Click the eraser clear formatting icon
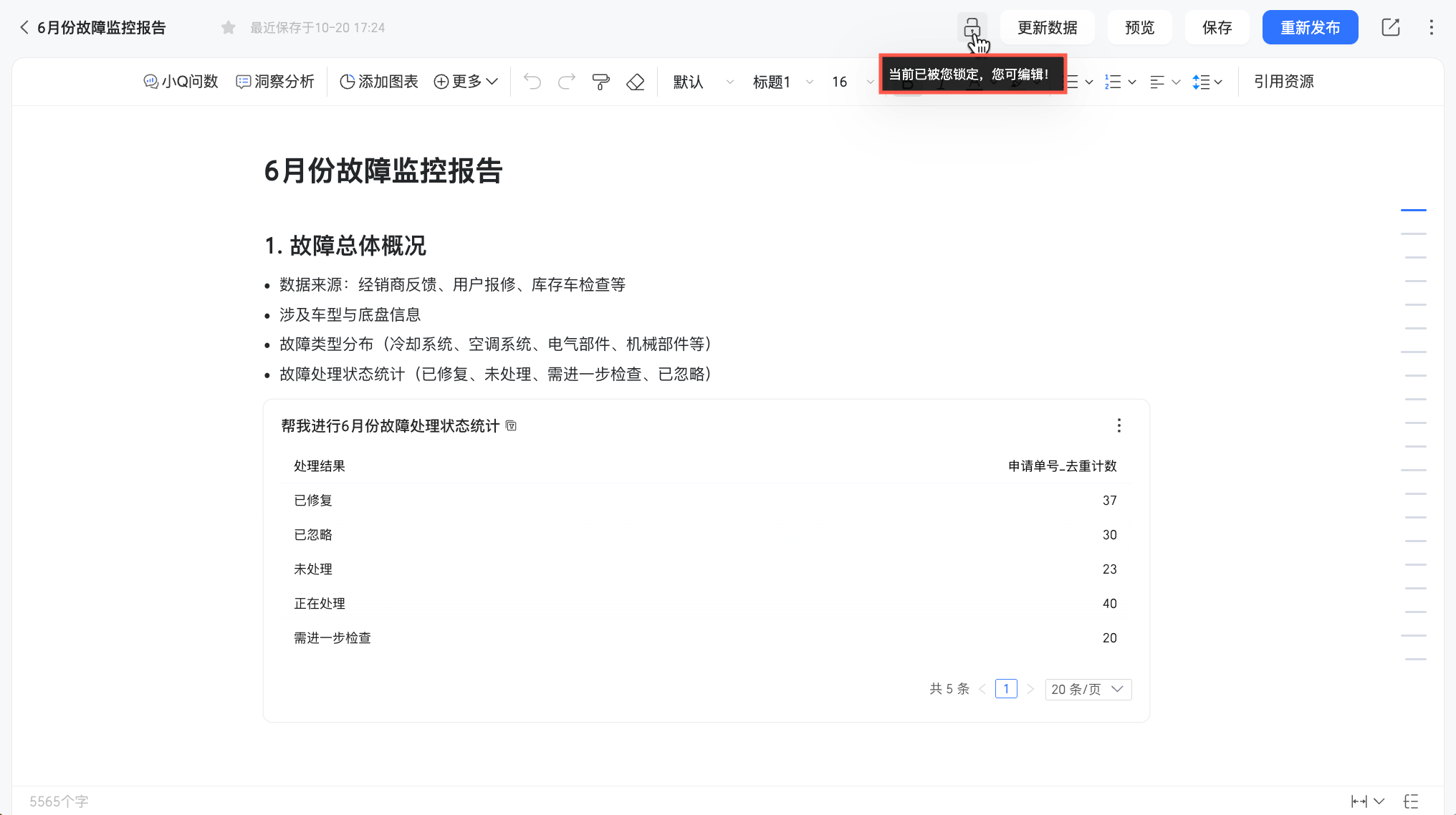Image resolution: width=1456 pixels, height=815 pixels. pyautogui.click(x=635, y=82)
